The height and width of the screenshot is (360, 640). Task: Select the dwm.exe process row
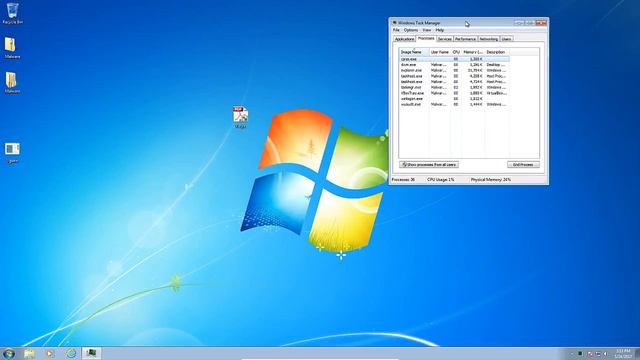point(454,64)
